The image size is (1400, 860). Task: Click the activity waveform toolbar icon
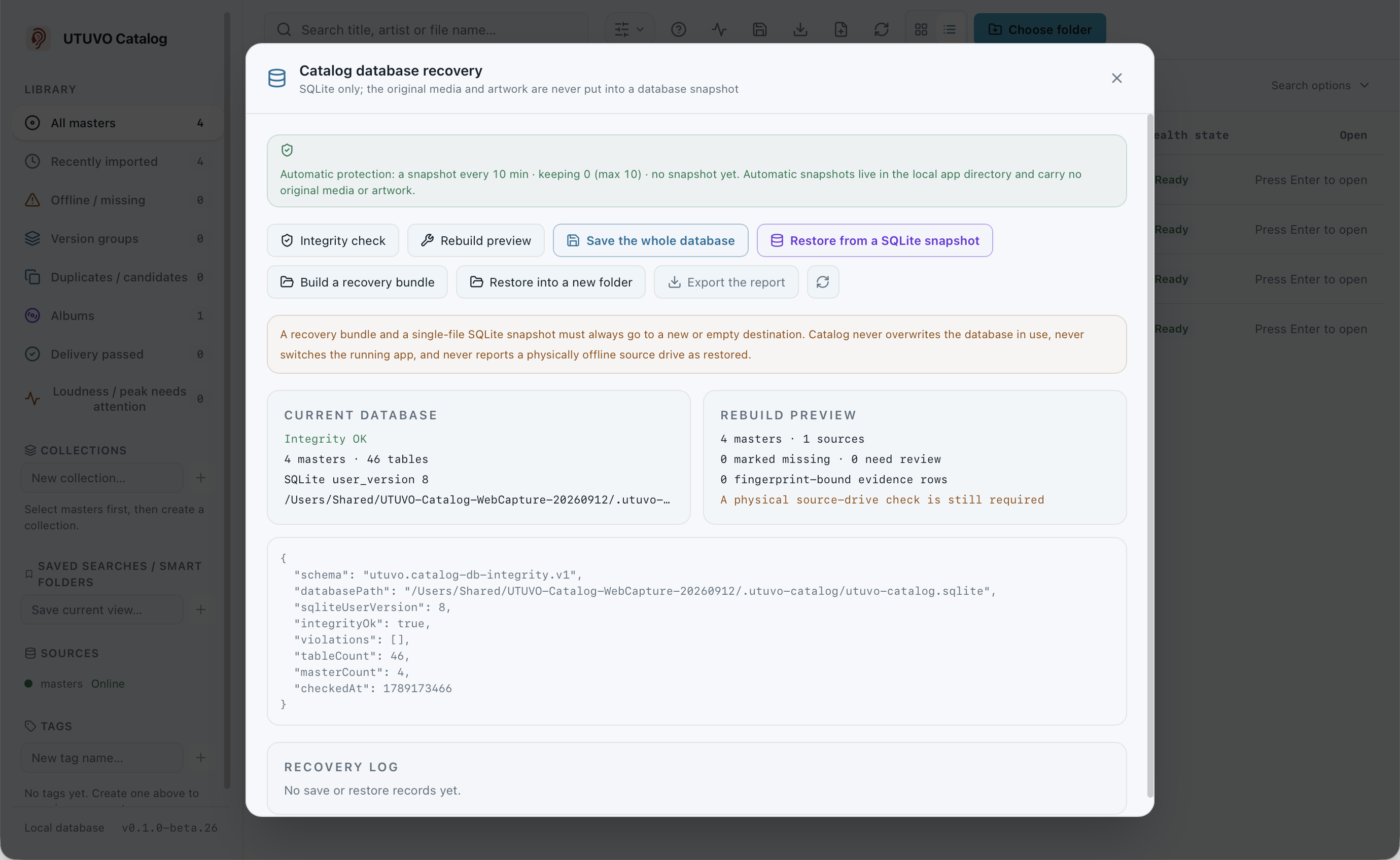click(x=719, y=29)
